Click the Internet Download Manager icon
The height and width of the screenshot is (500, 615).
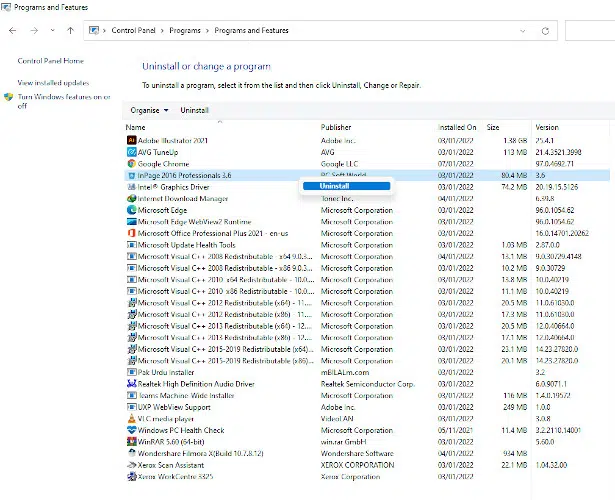tap(132, 198)
